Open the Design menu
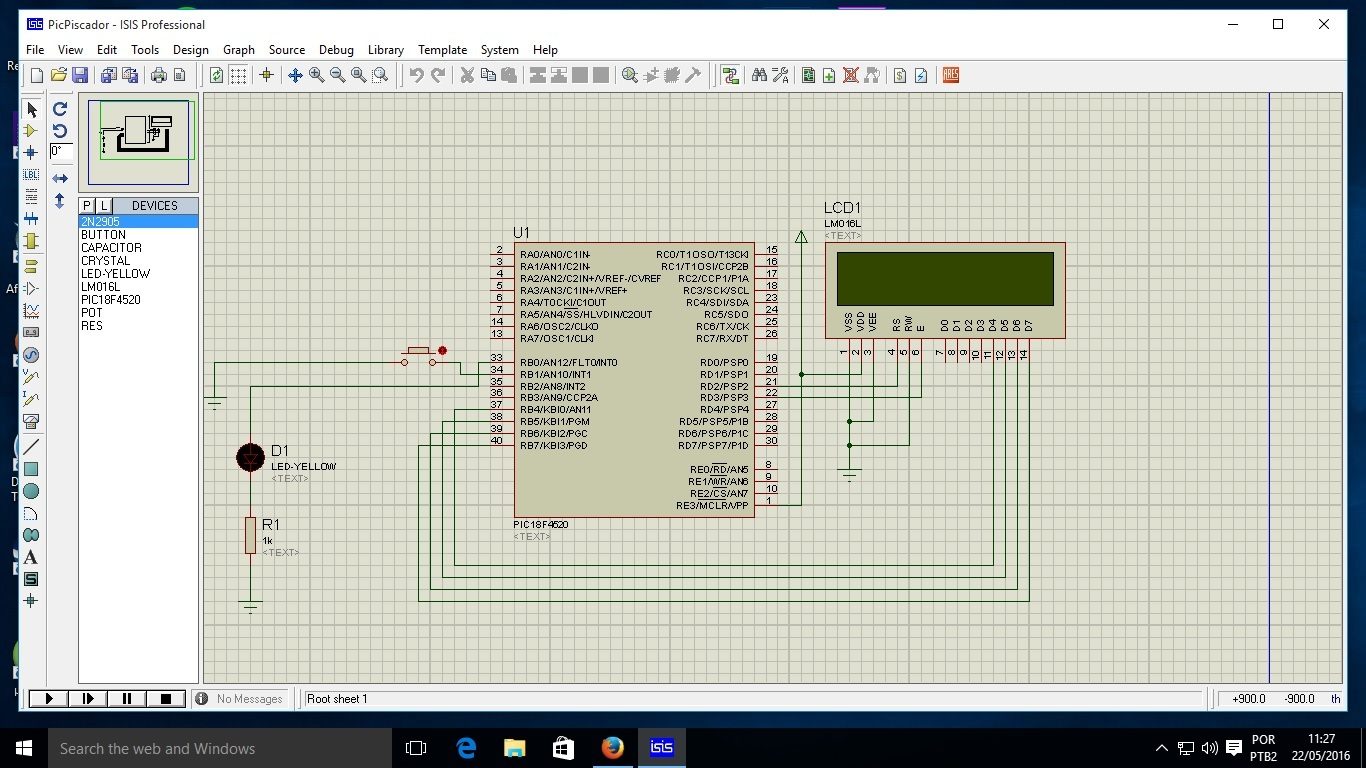Viewport: 1366px width, 768px height. [191, 49]
